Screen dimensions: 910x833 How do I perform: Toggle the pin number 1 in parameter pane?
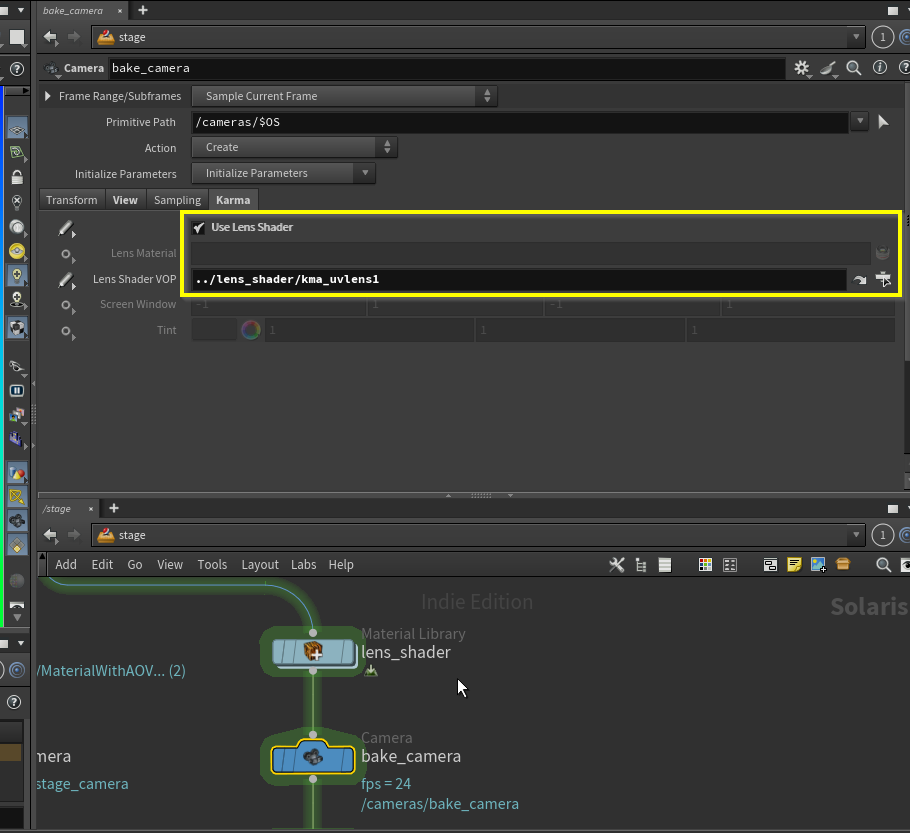(x=882, y=38)
